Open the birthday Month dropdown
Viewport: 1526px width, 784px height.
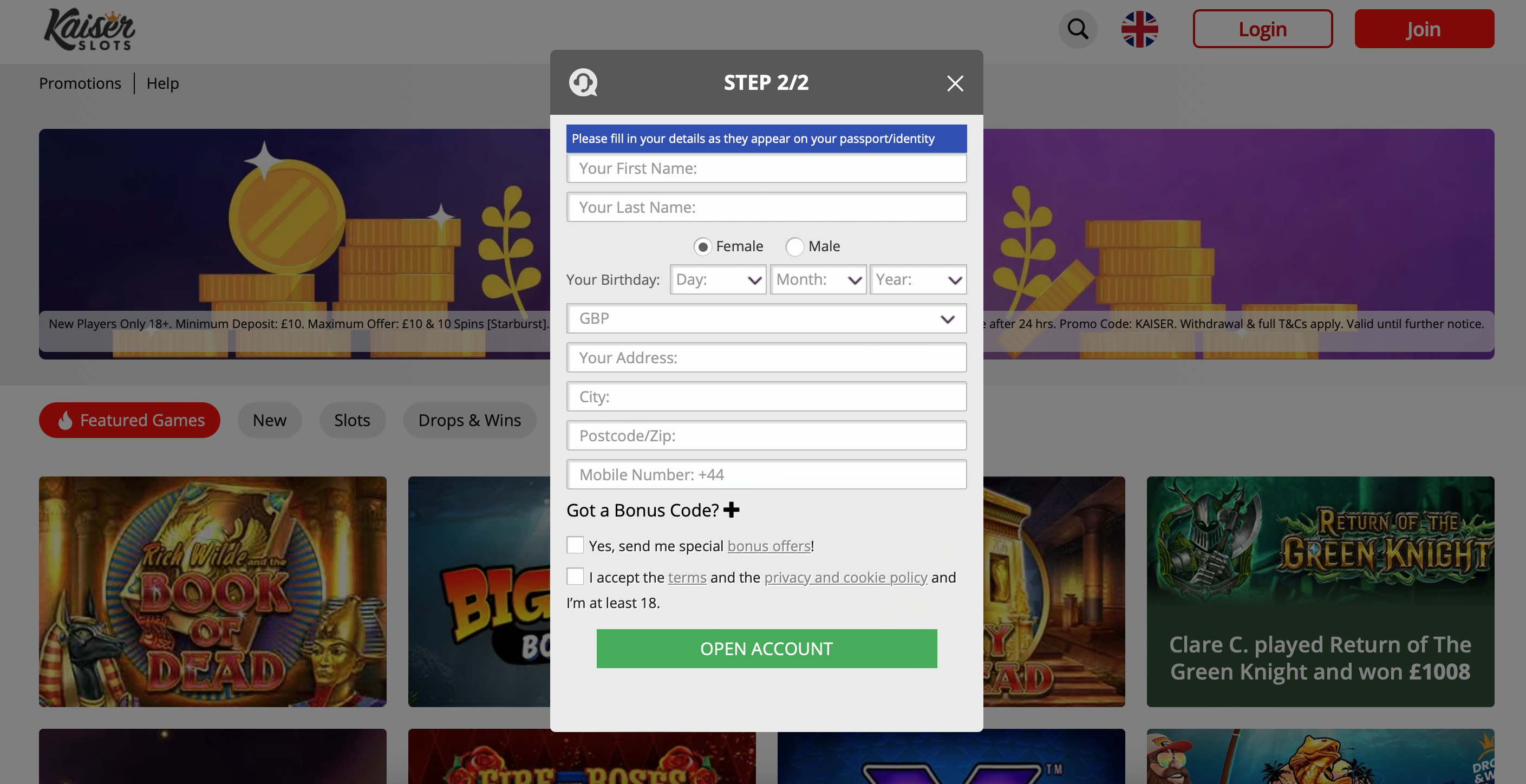pyautogui.click(x=818, y=279)
